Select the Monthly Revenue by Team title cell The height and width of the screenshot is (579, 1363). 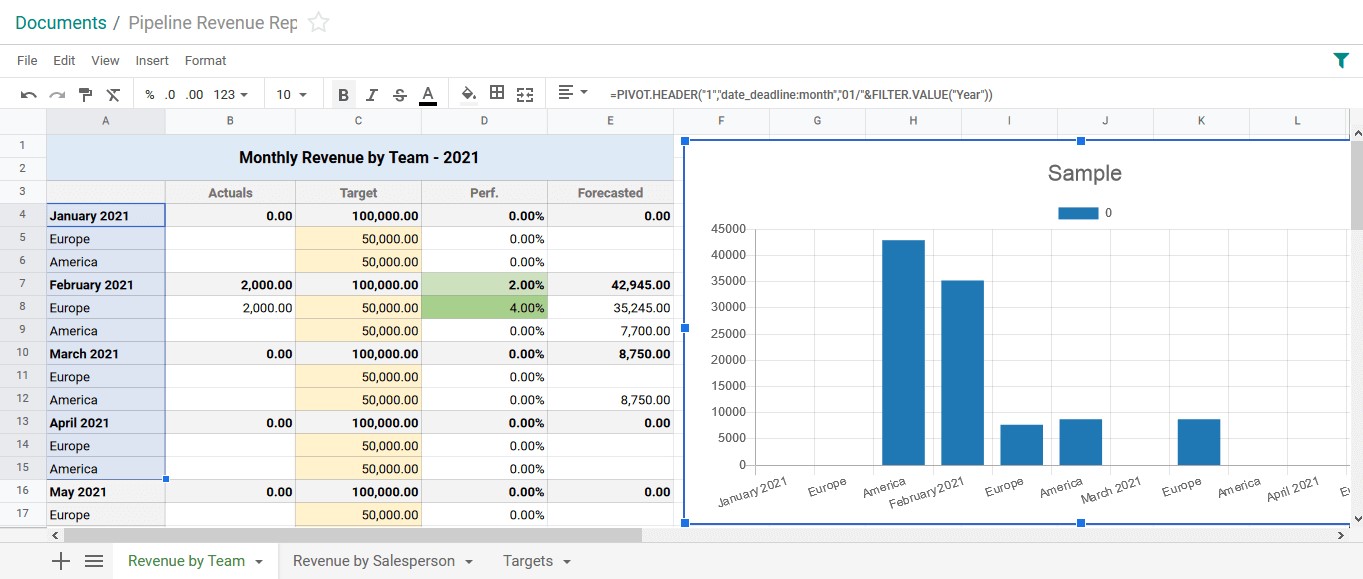(x=359, y=157)
